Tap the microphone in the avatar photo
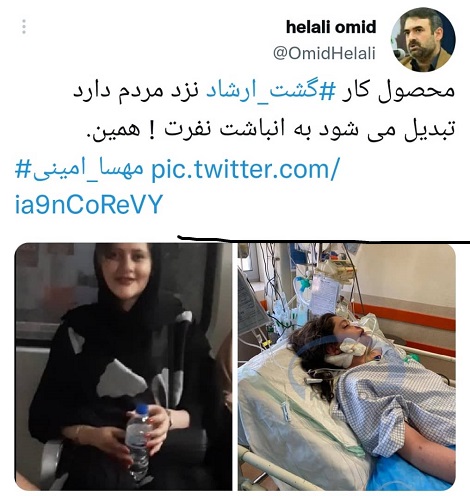The height and width of the screenshot is (500, 470). (x=398, y=53)
